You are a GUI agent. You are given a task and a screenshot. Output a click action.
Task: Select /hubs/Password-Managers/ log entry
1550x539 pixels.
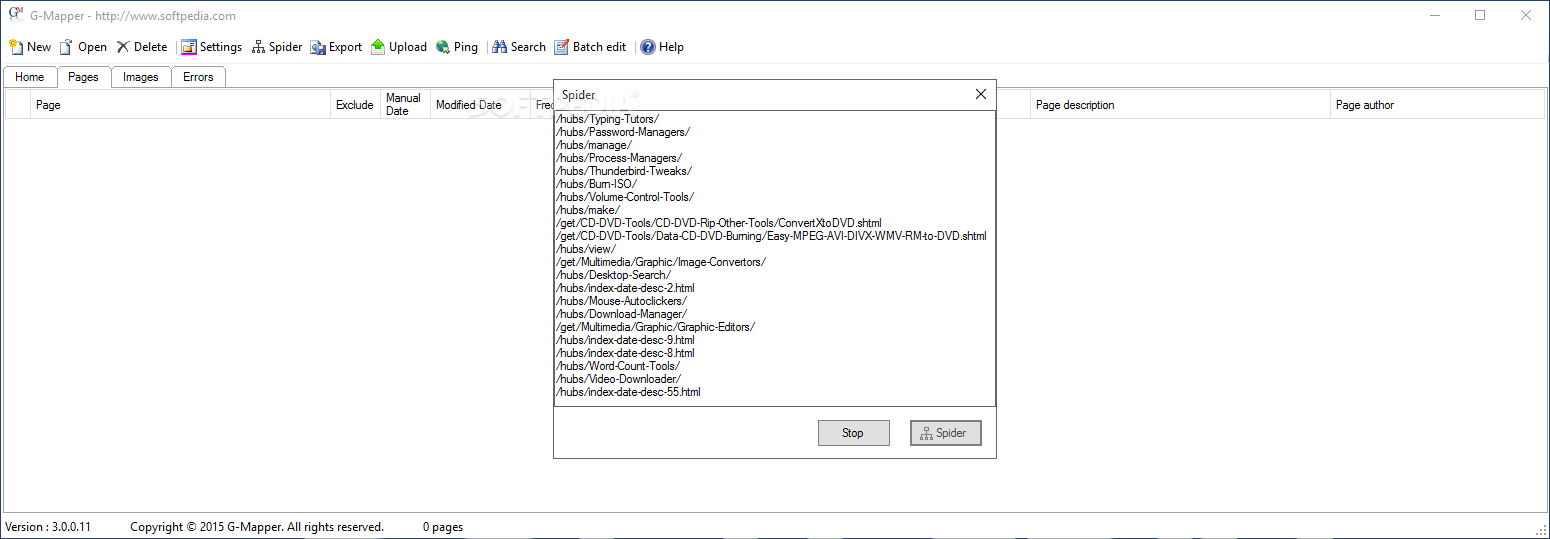coord(622,132)
